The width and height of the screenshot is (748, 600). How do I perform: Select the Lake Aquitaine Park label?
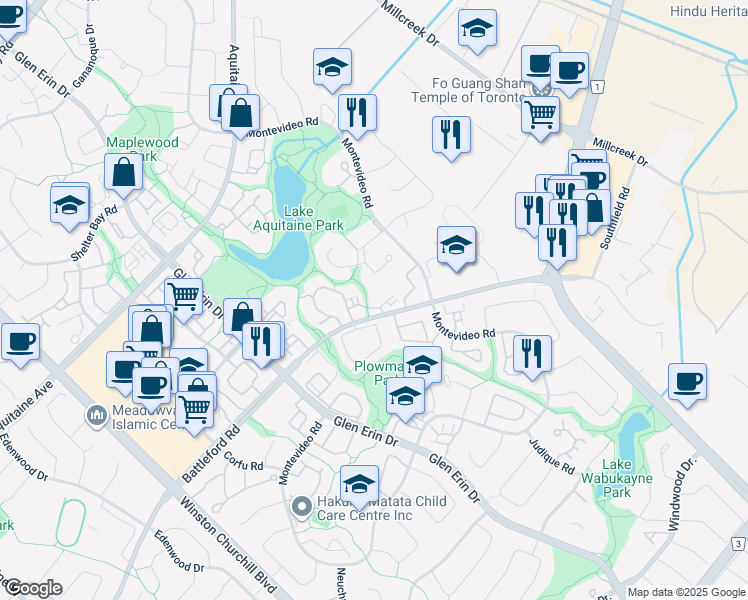(298, 218)
